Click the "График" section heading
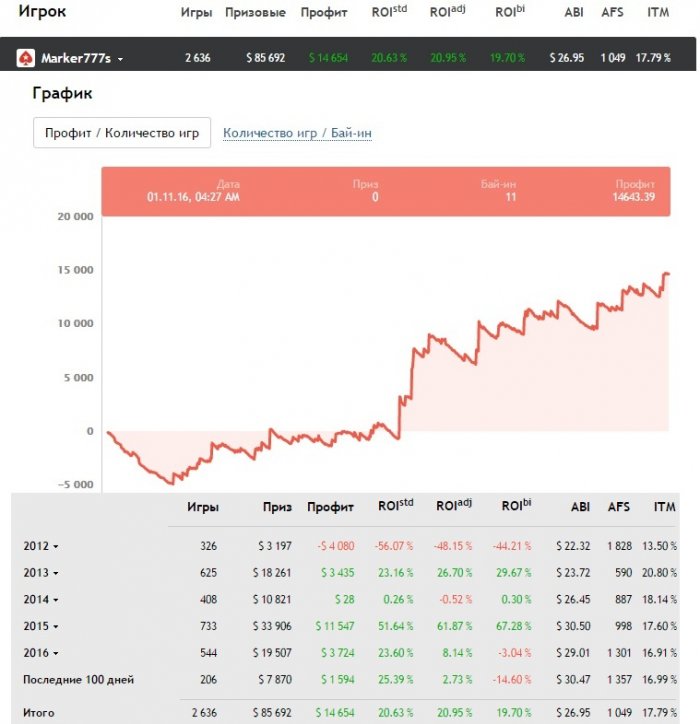Screen dimensions: 700x724 [x=62, y=94]
